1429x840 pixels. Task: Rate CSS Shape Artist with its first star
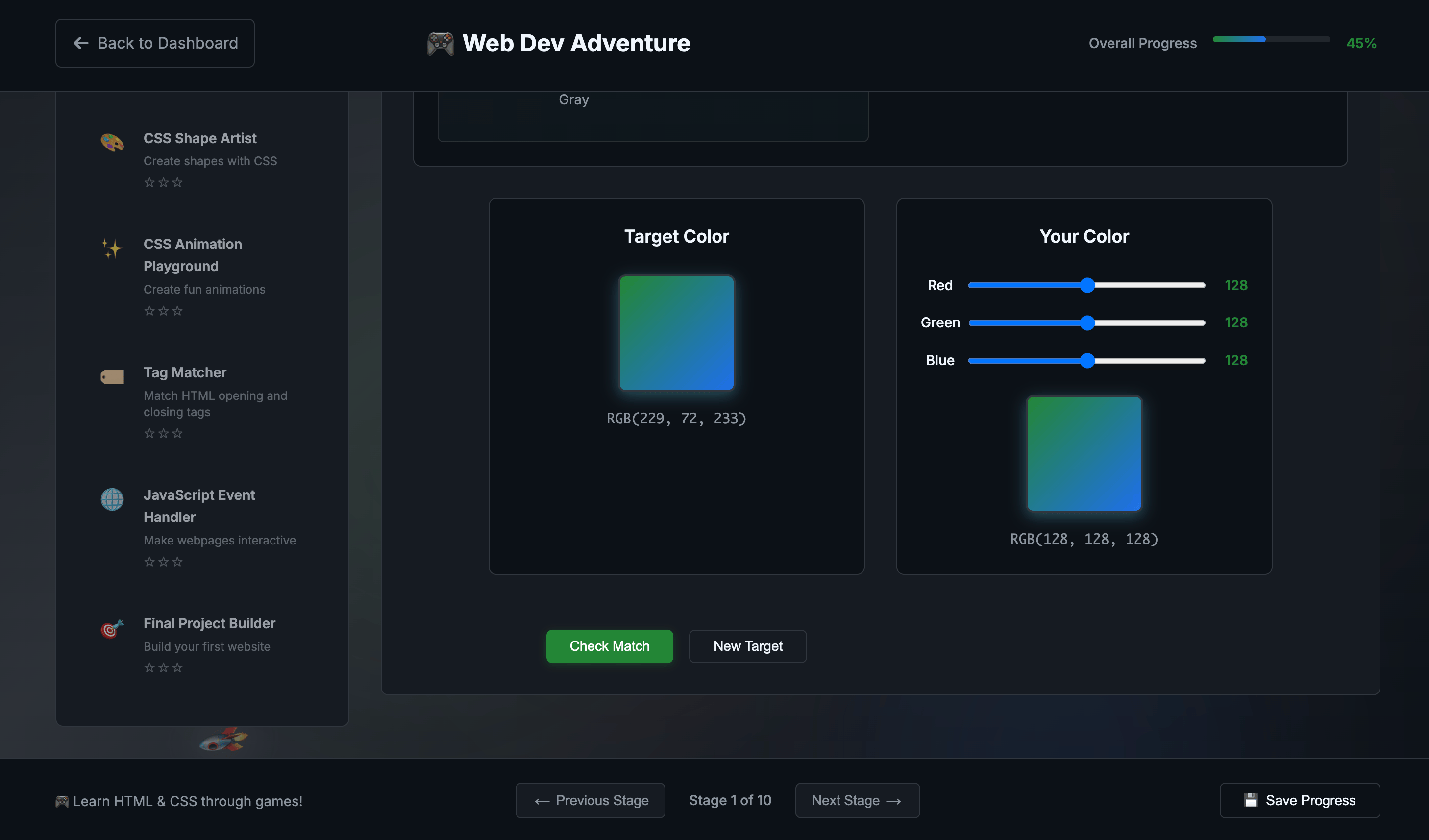tap(149, 182)
